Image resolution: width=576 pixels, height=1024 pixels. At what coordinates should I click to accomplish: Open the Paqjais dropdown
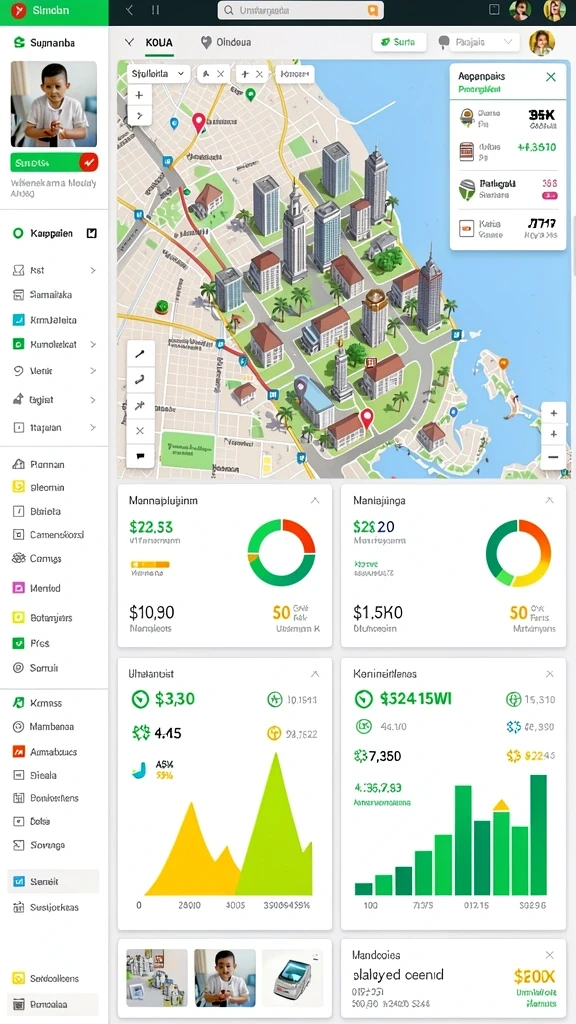click(479, 42)
